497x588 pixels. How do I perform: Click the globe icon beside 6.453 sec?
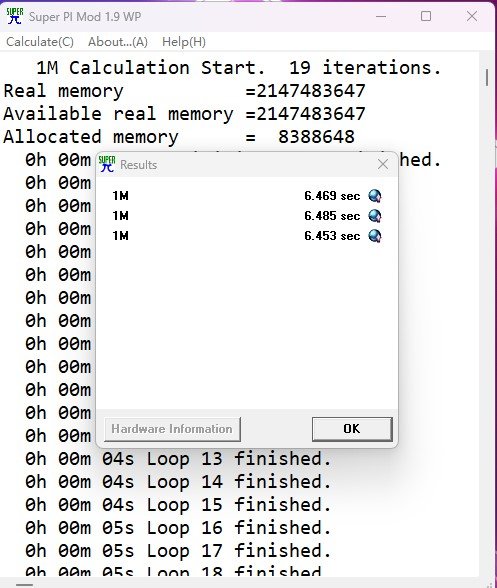[x=375, y=236]
